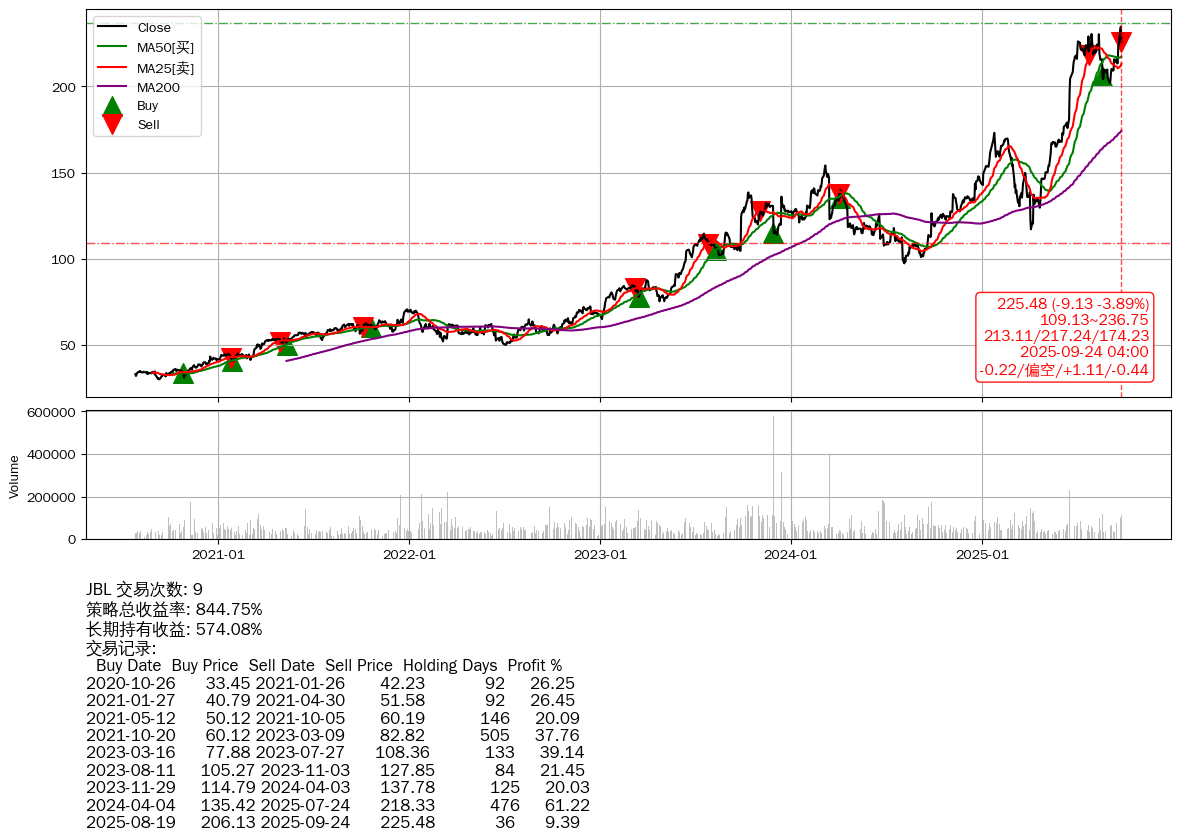Click the red price info box on chart
The height and width of the screenshot is (840, 1180).
pos(1065,337)
